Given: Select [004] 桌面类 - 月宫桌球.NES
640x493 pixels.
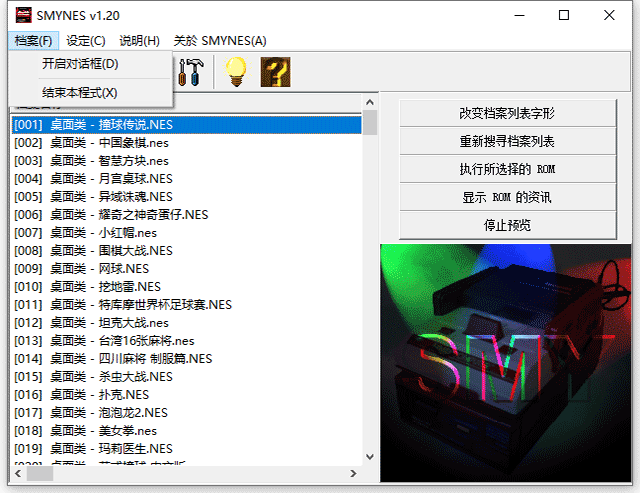Looking at the screenshot, I should tap(187, 179).
